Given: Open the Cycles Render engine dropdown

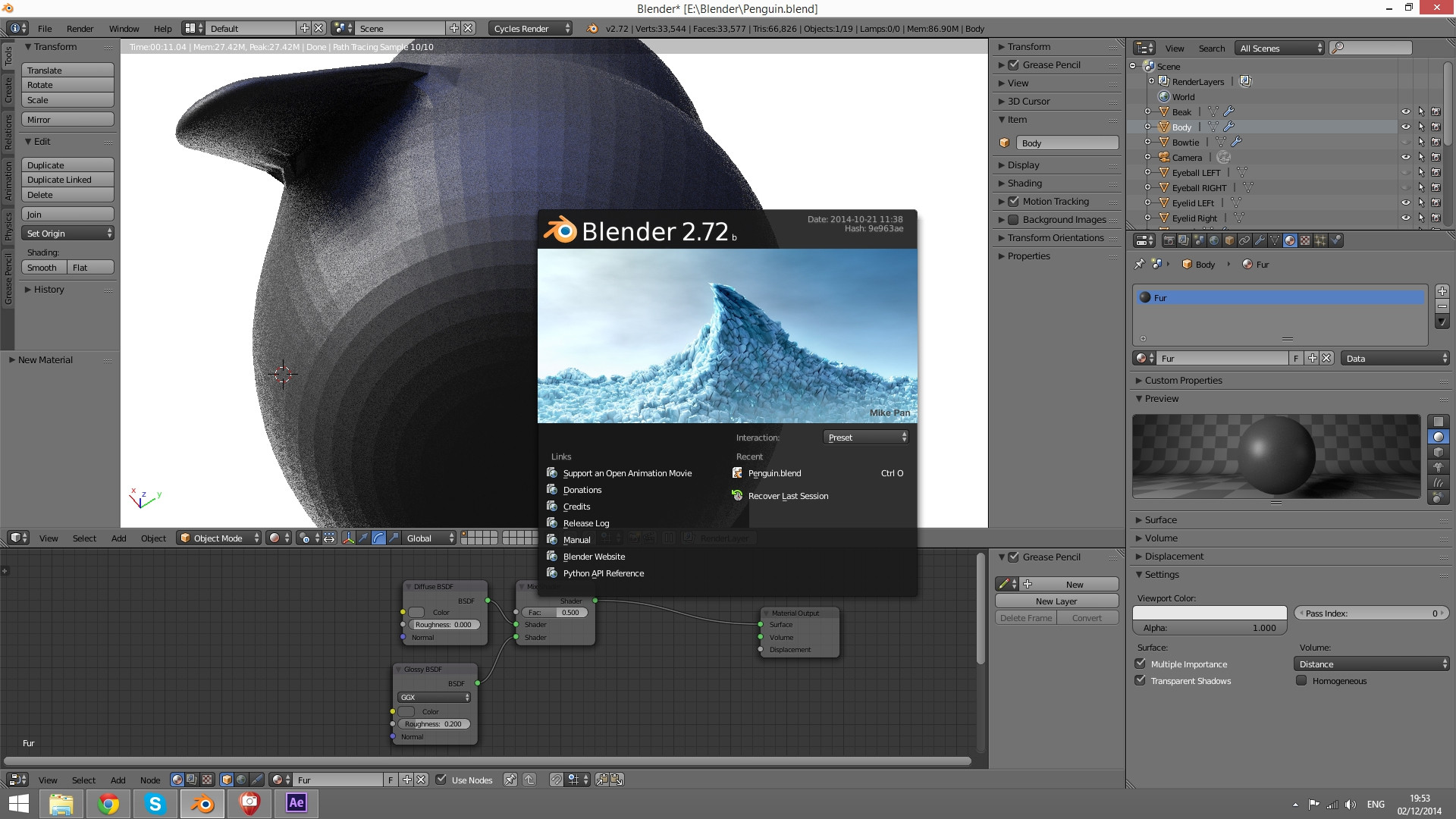Looking at the screenshot, I should coord(531,28).
